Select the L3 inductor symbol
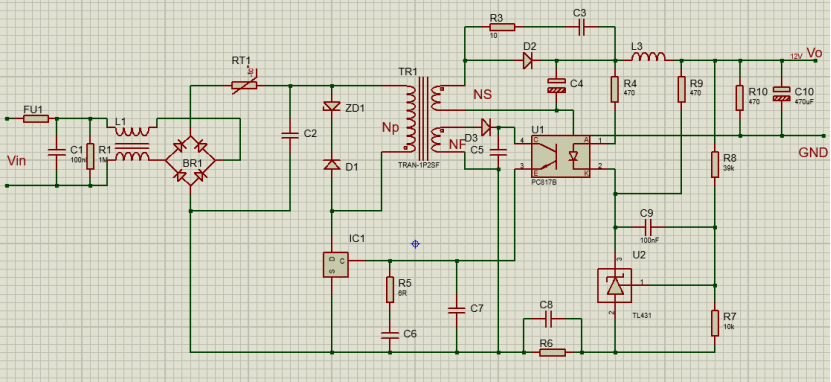 tap(648, 57)
